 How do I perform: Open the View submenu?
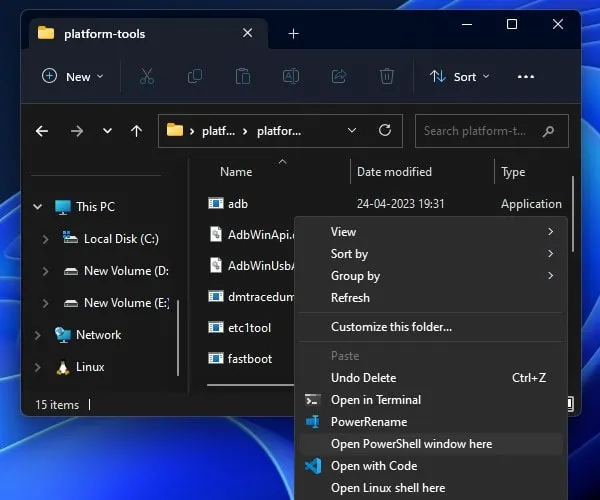pos(431,232)
